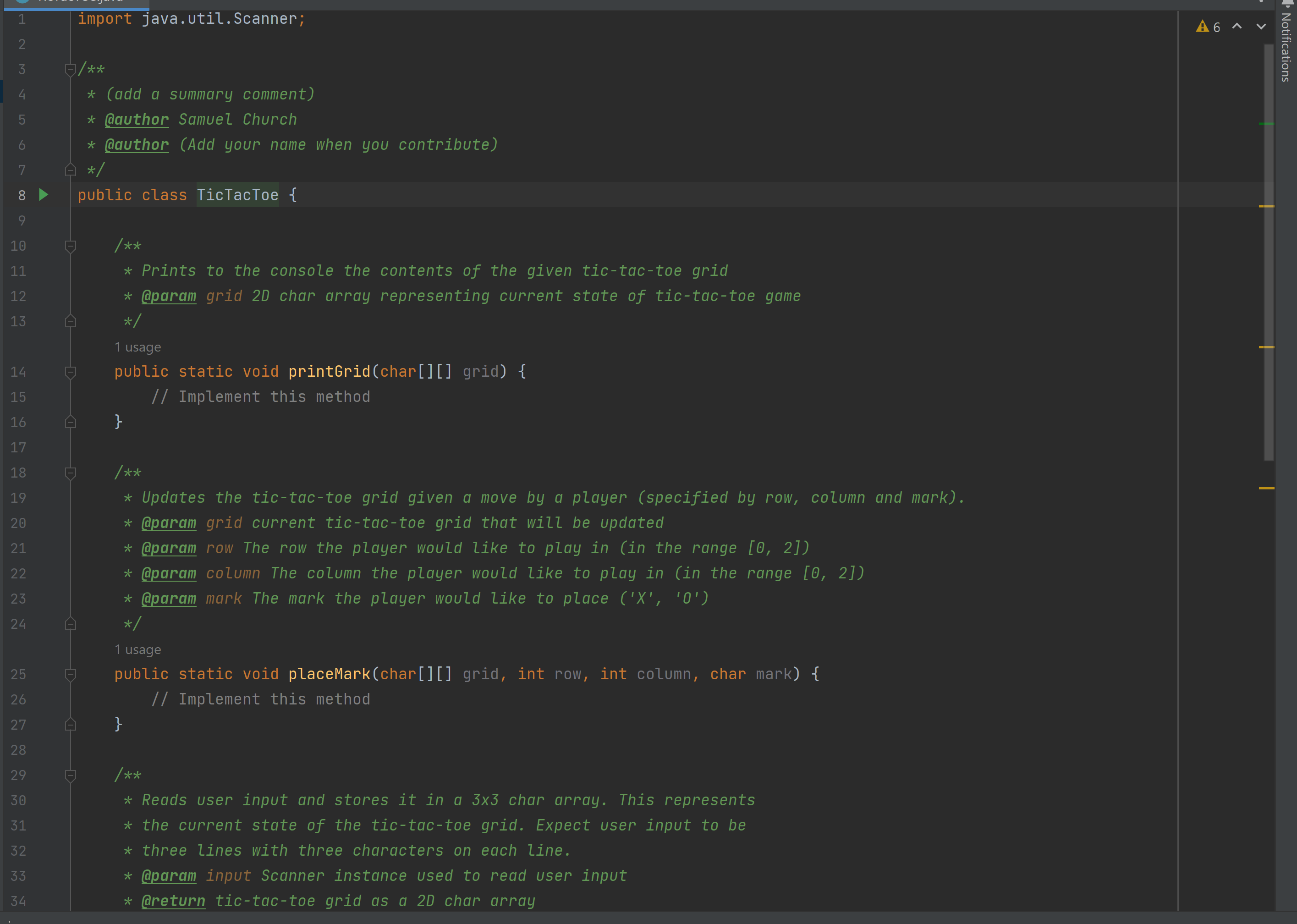Click the 'column' parameter name on line 22

point(233,573)
